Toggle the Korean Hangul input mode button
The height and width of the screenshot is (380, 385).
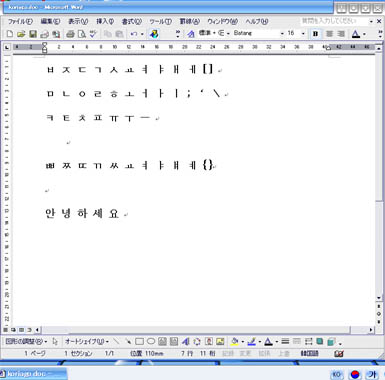click(x=372, y=374)
